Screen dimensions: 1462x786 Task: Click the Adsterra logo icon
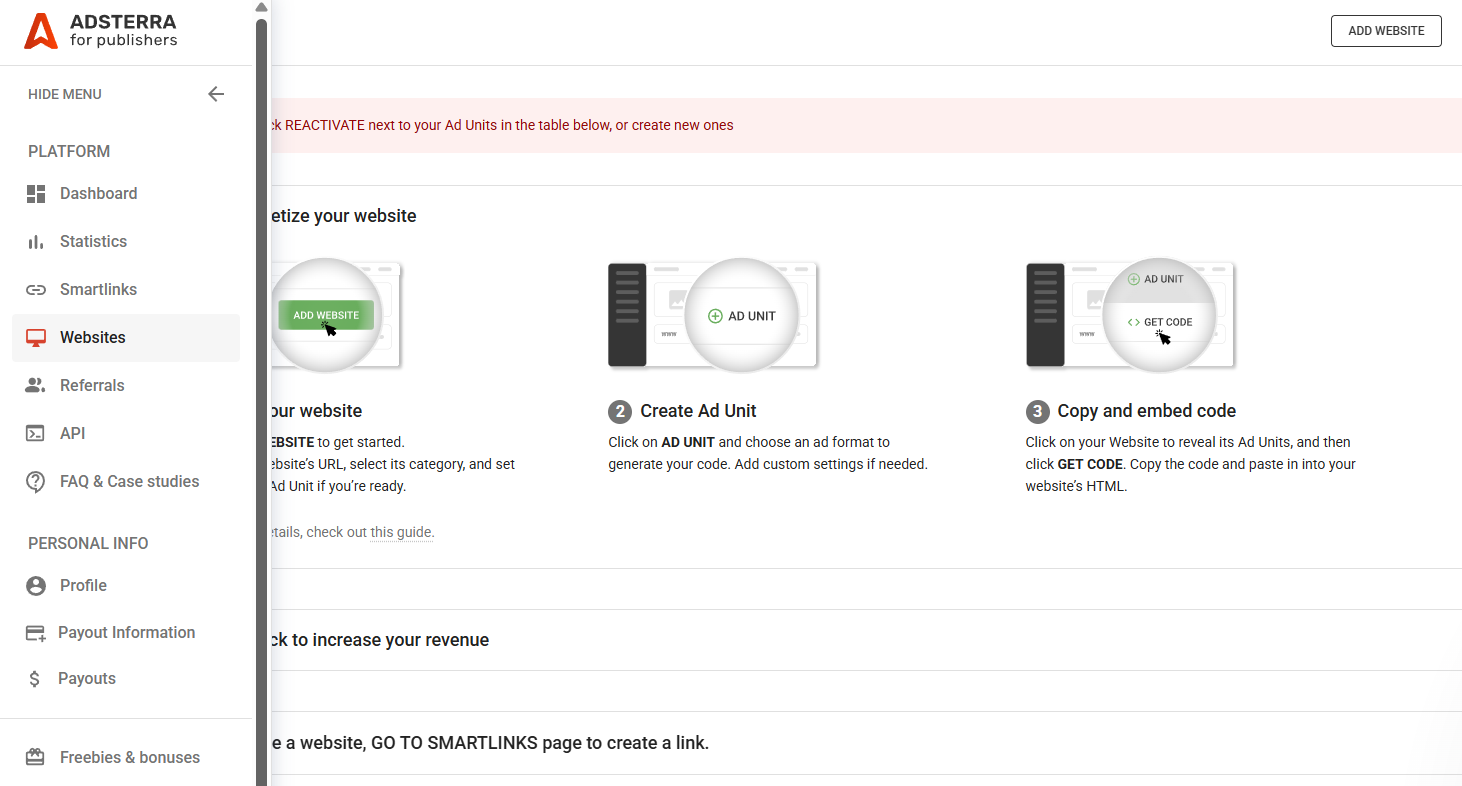point(41,31)
